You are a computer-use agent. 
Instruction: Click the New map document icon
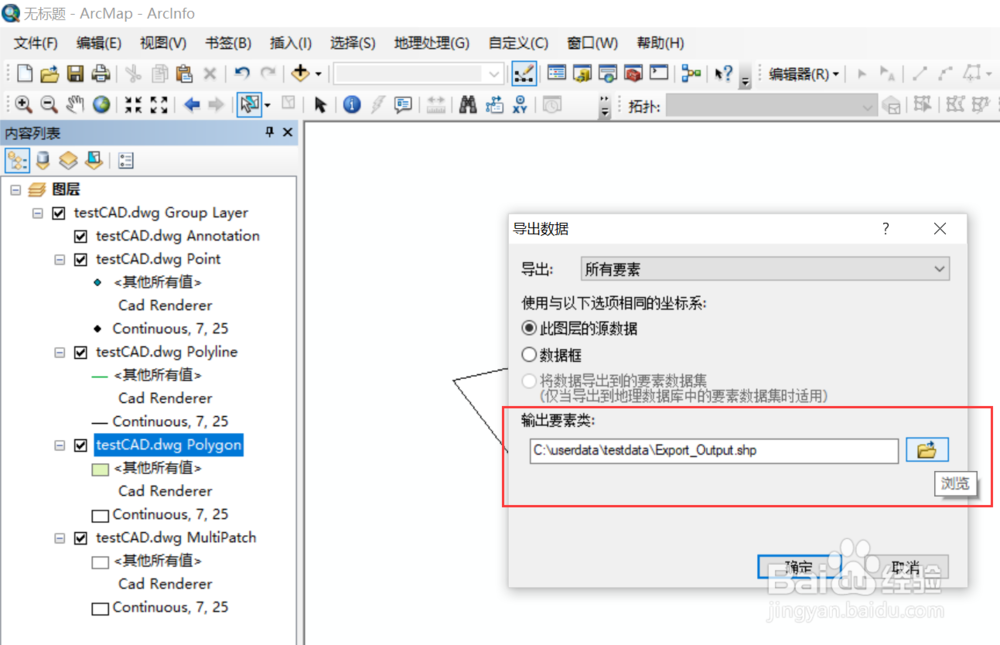[24, 73]
